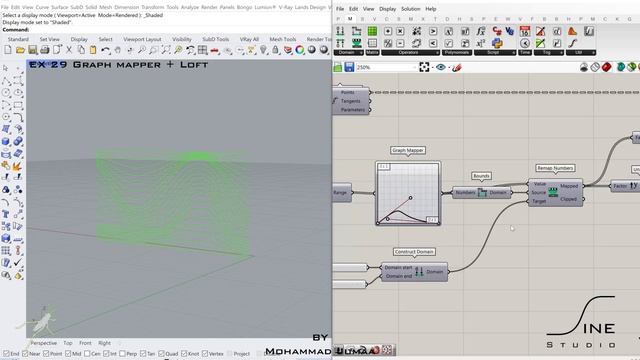Click the four-viewport layout icon
640x360 pixels.
point(202,50)
